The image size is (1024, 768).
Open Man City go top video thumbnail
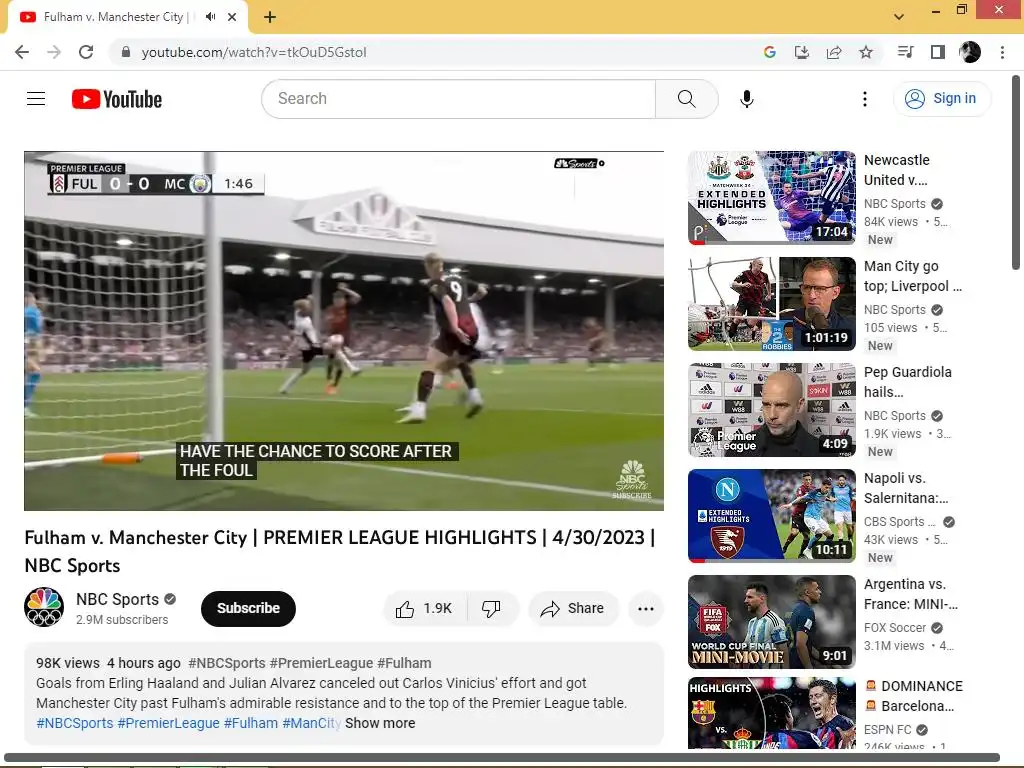tap(771, 304)
